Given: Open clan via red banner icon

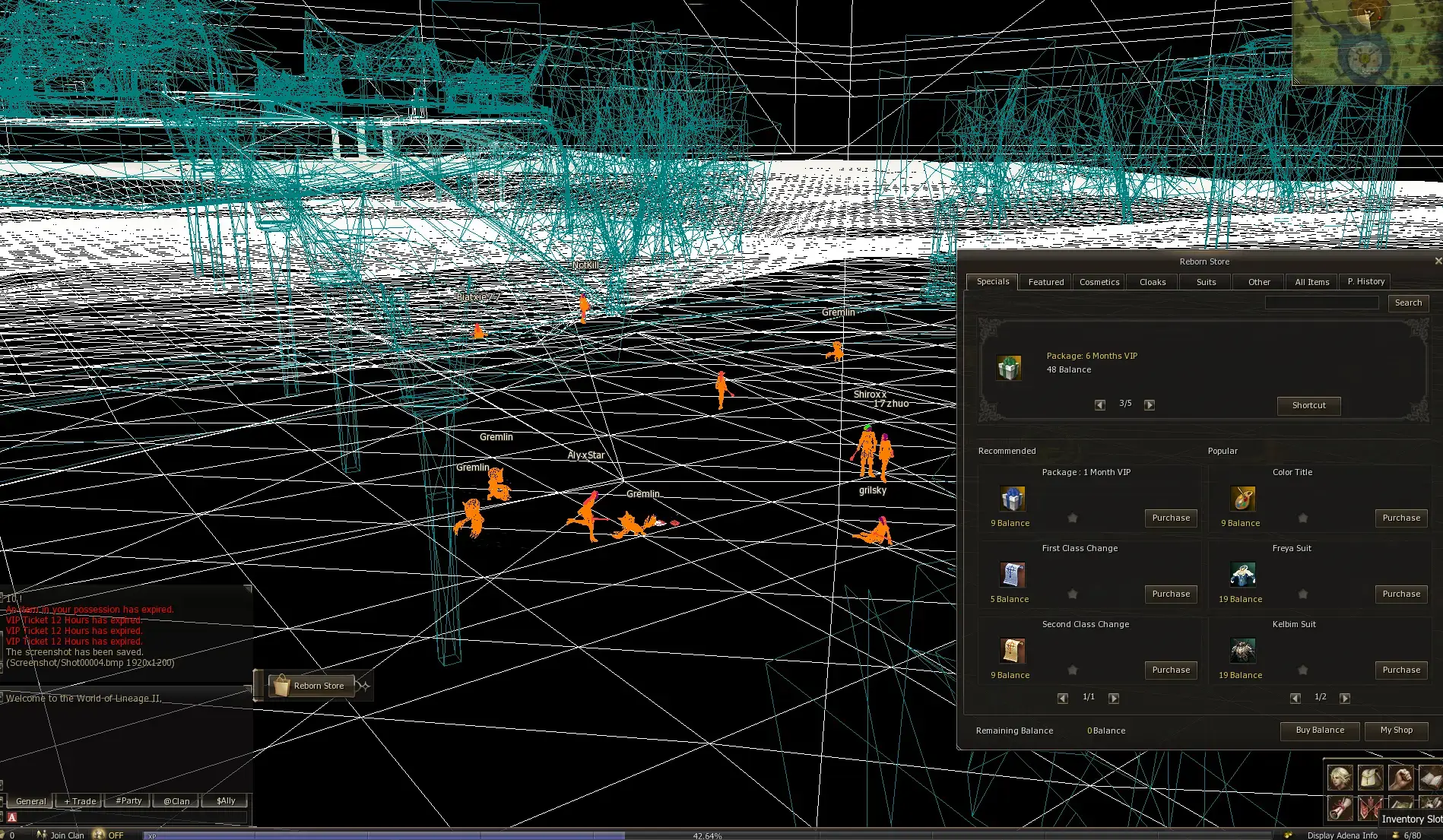Looking at the screenshot, I should (1370, 807).
